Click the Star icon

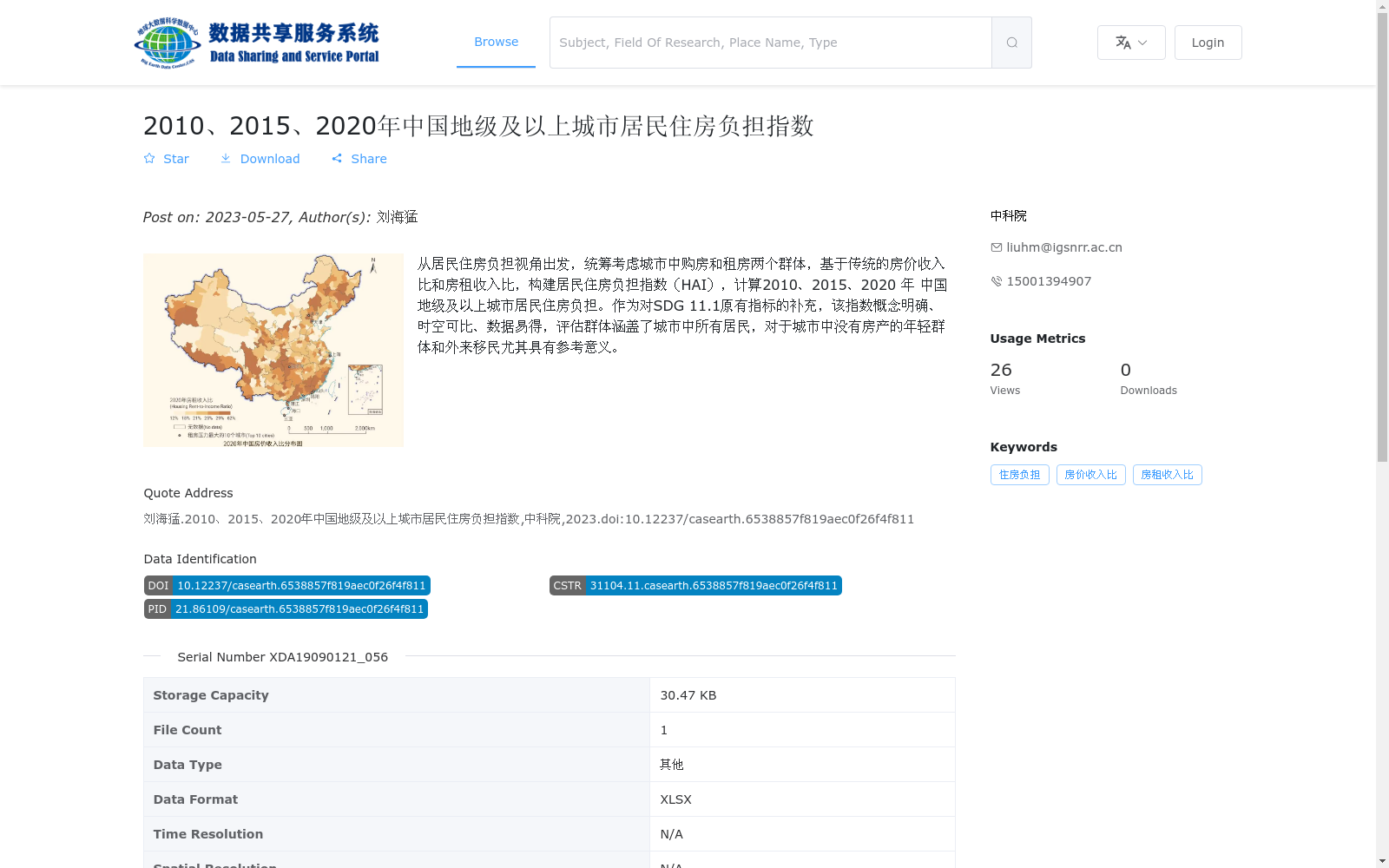point(149,159)
